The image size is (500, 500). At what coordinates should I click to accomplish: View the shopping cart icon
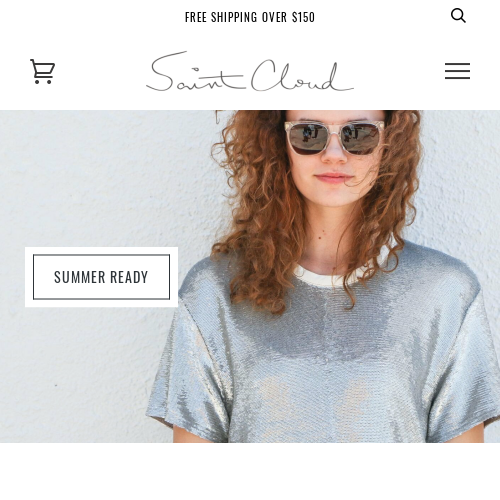[42, 71]
